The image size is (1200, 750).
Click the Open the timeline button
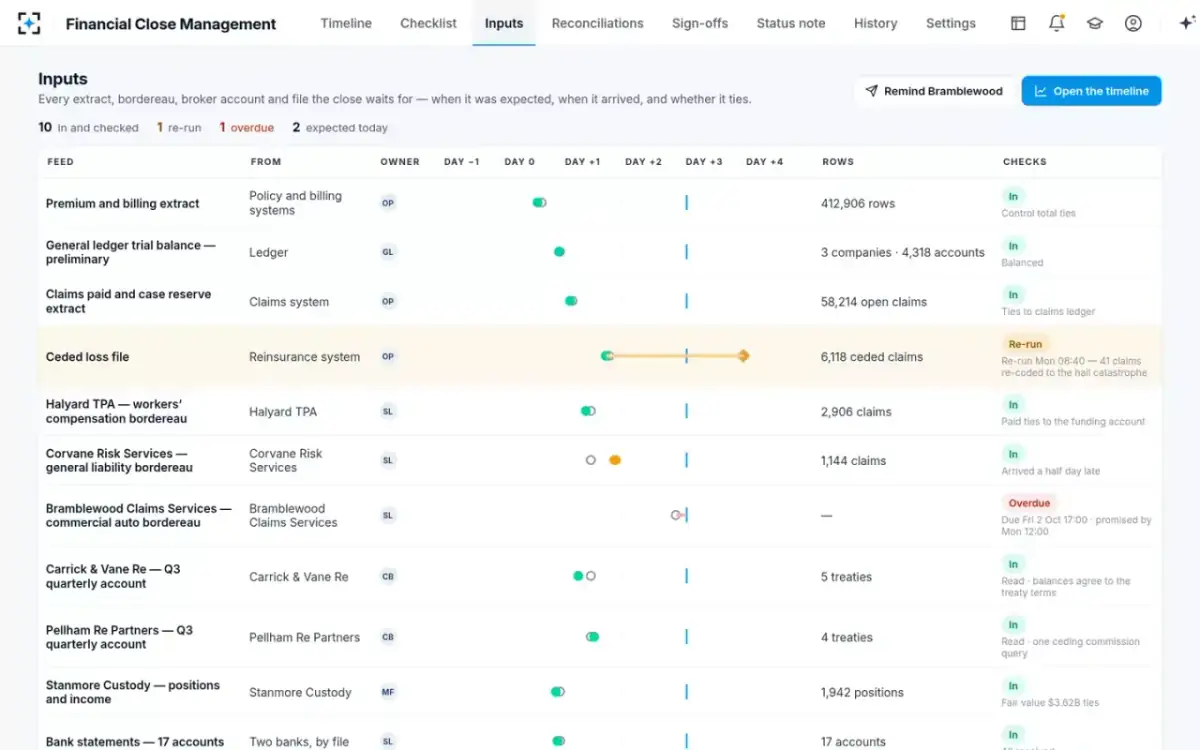[x=1091, y=91]
